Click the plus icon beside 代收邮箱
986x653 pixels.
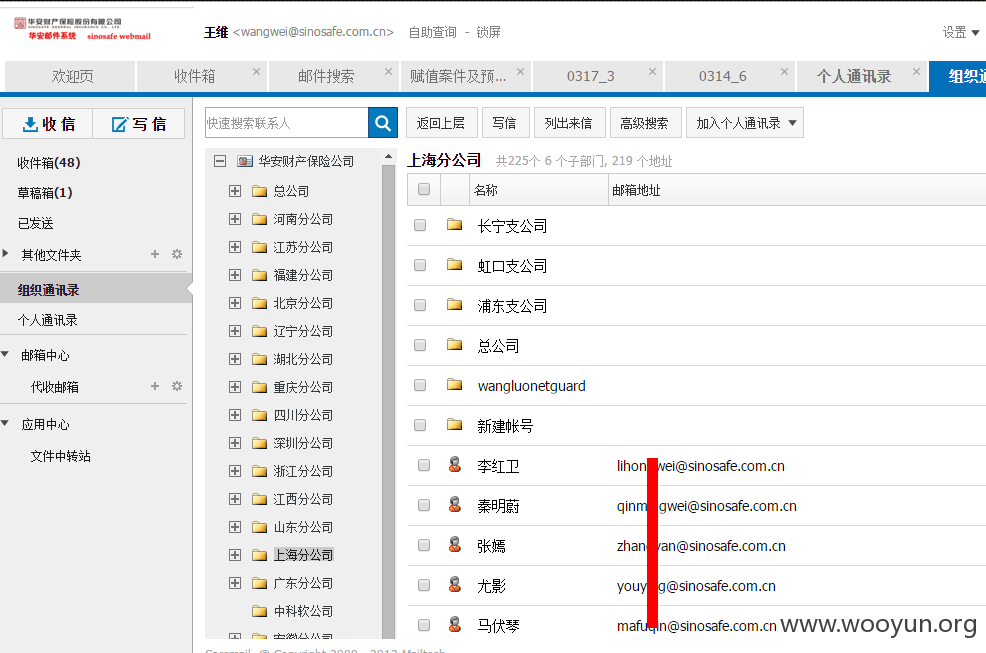click(155, 386)
